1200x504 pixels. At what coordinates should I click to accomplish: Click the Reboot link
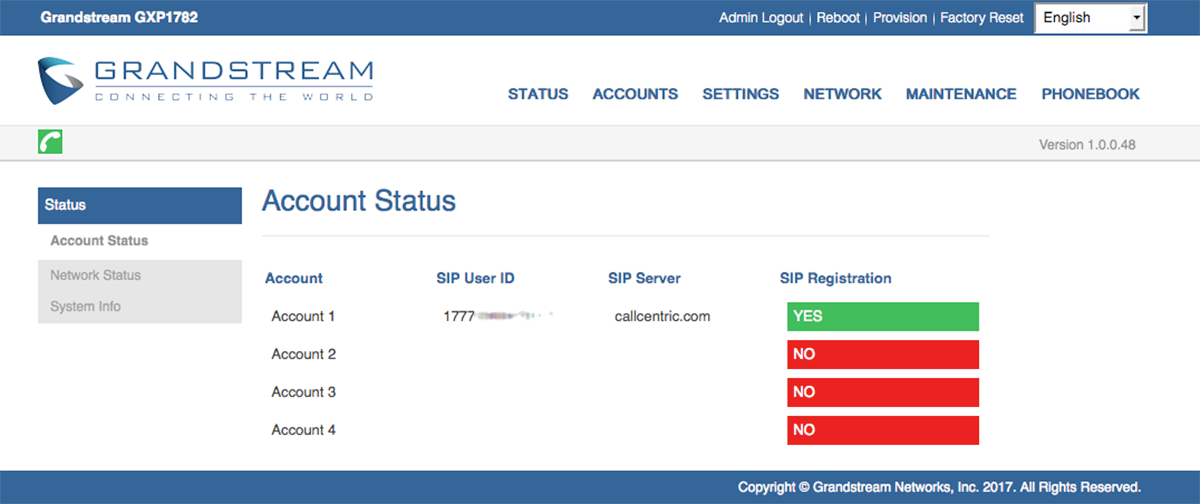839,18
